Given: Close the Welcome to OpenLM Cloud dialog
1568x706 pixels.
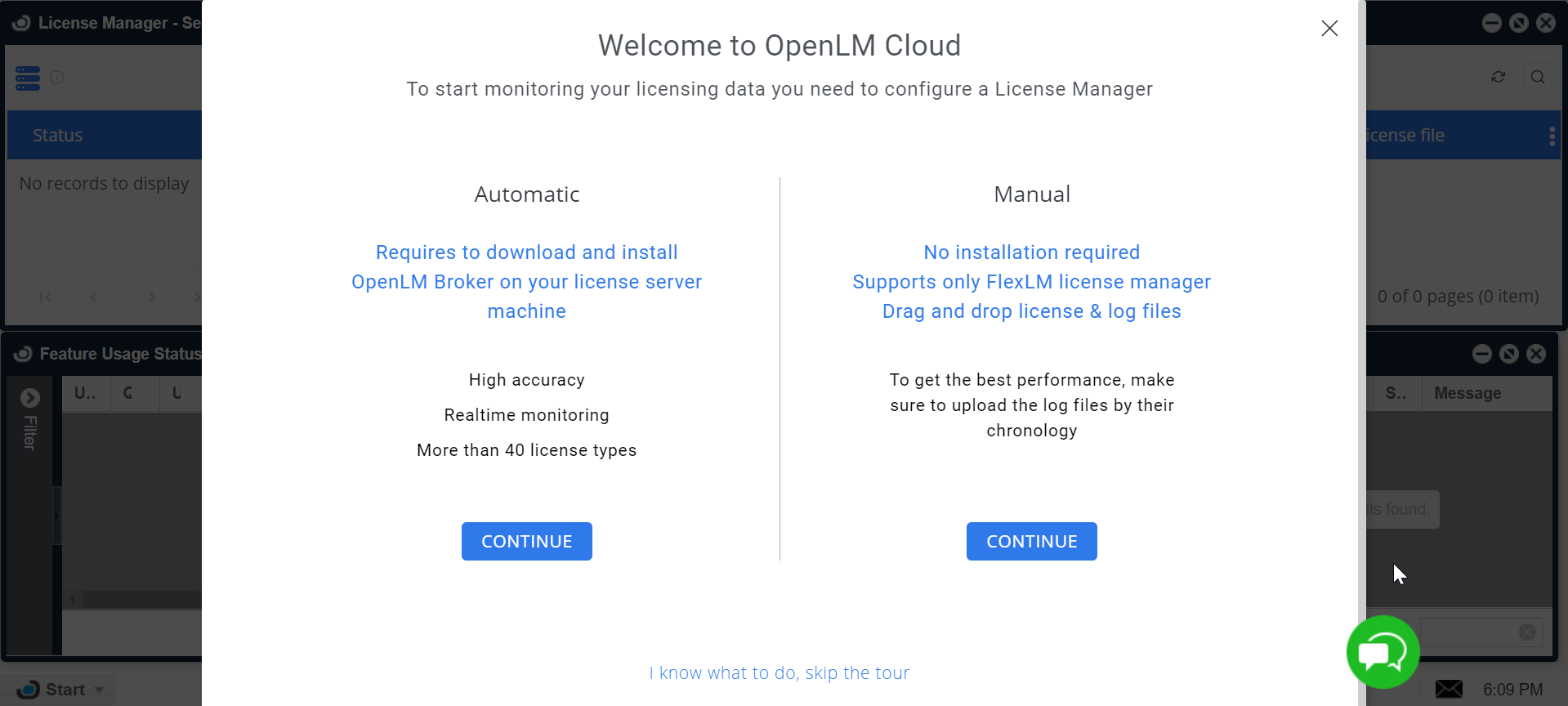Looking at the screenshot, I should coord(1329,29).
